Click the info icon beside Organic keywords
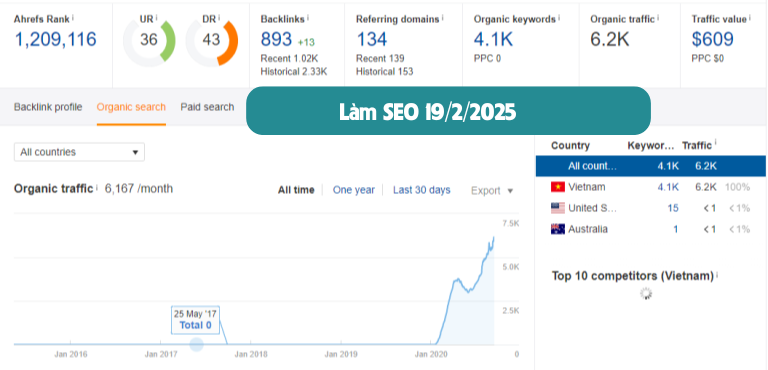This screenshot has height=370, width=768. pos(559,18)
